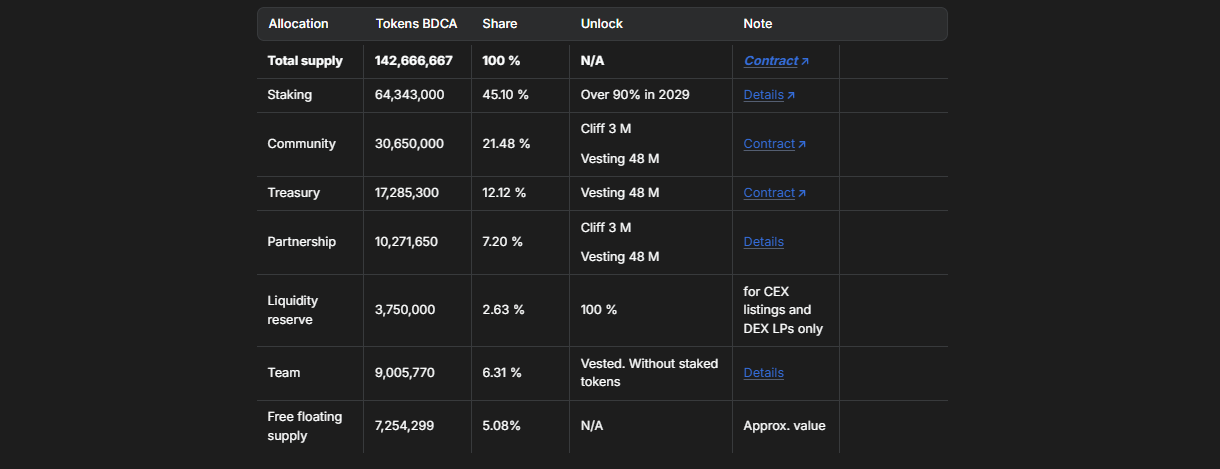
Task: Click the Tokens BDCA column header
Action: [x=414, y=24]
